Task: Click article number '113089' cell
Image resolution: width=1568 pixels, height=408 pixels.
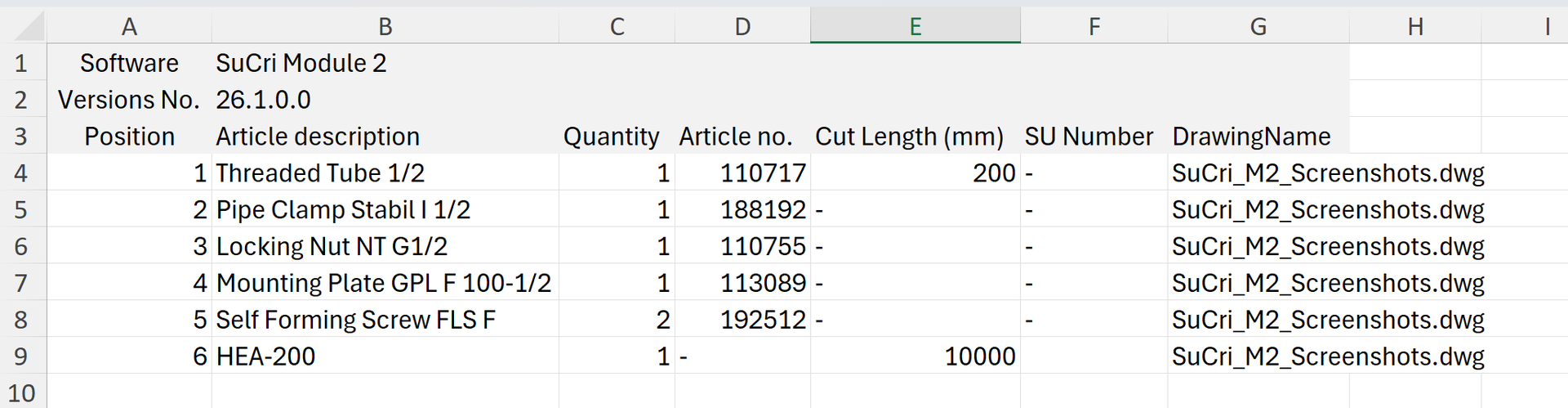Action: 742,283
